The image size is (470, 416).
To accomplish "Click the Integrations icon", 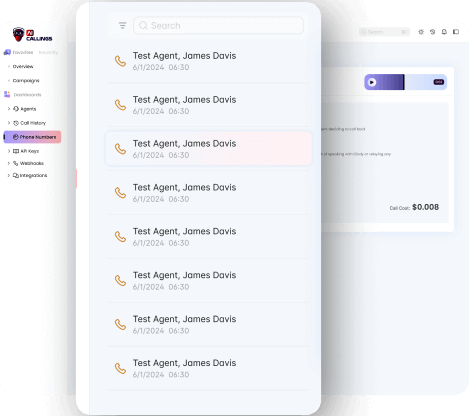I will coord(16,175).
